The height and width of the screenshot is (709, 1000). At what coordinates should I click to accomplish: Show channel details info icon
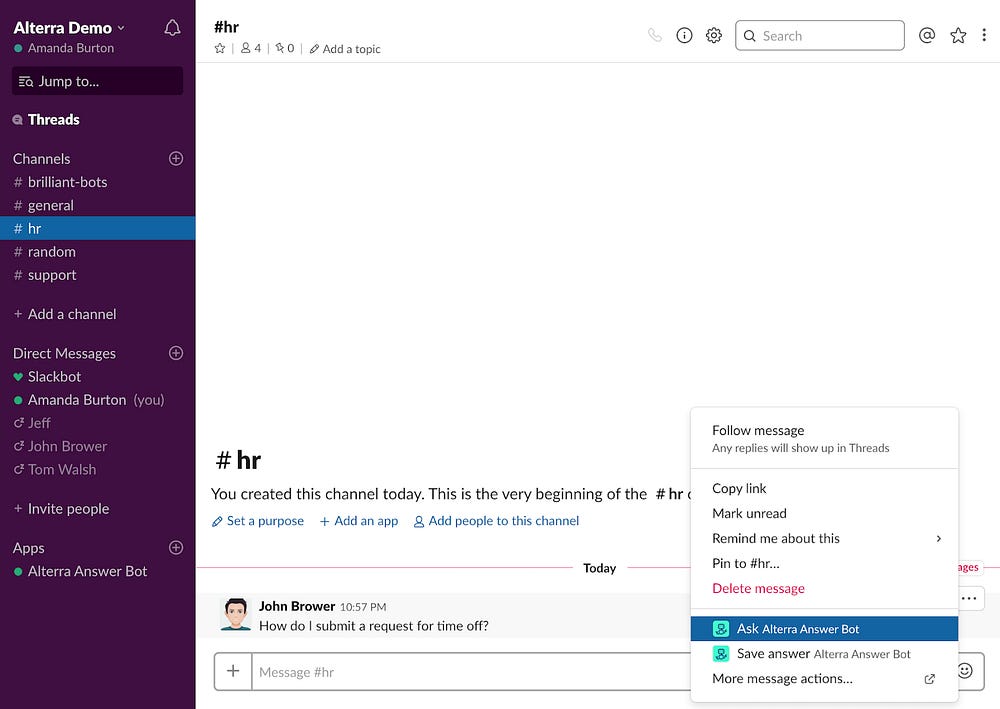click(684, 35)
